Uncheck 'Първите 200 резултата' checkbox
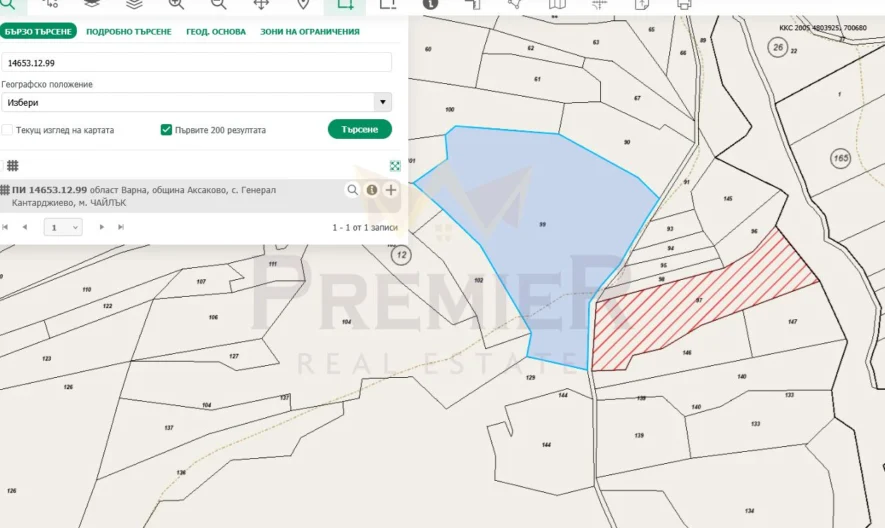885x528 pixels. click(166, 130)
